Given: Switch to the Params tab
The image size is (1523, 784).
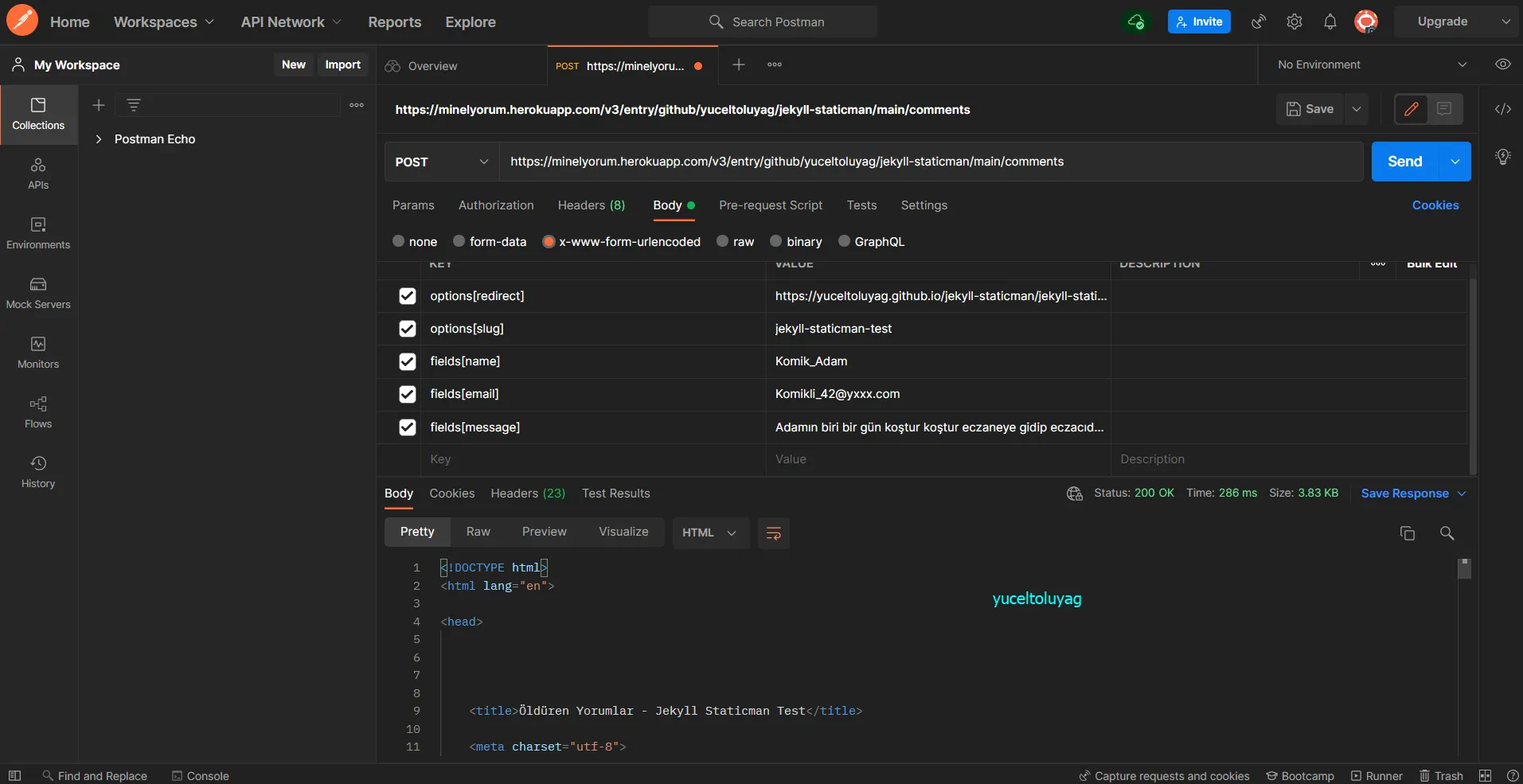Looking at the screenshot, I should (413, 205).
